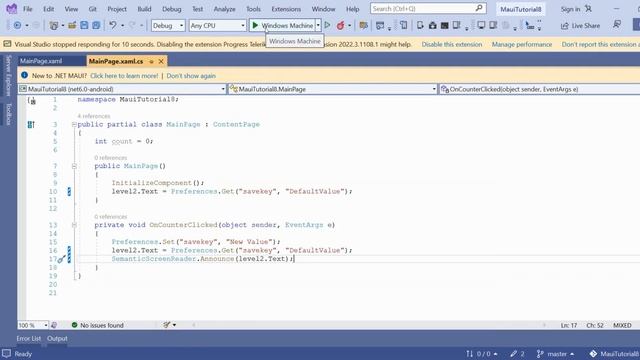The width and height of the screenshot is (640, 360).
Task: Open the Error List tab
Action: tap(29, 338)
